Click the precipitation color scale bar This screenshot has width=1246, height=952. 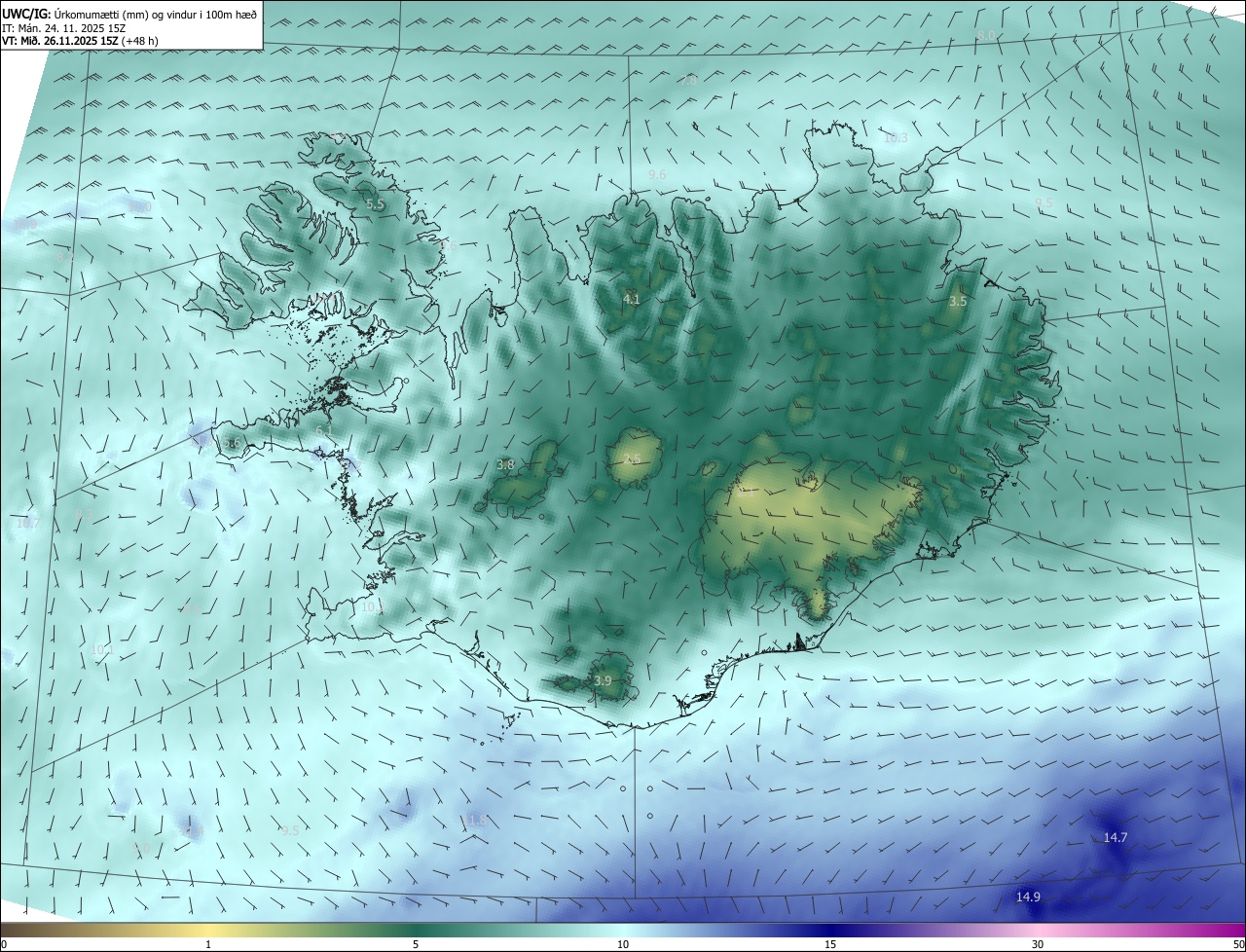[x=623, y=930]
